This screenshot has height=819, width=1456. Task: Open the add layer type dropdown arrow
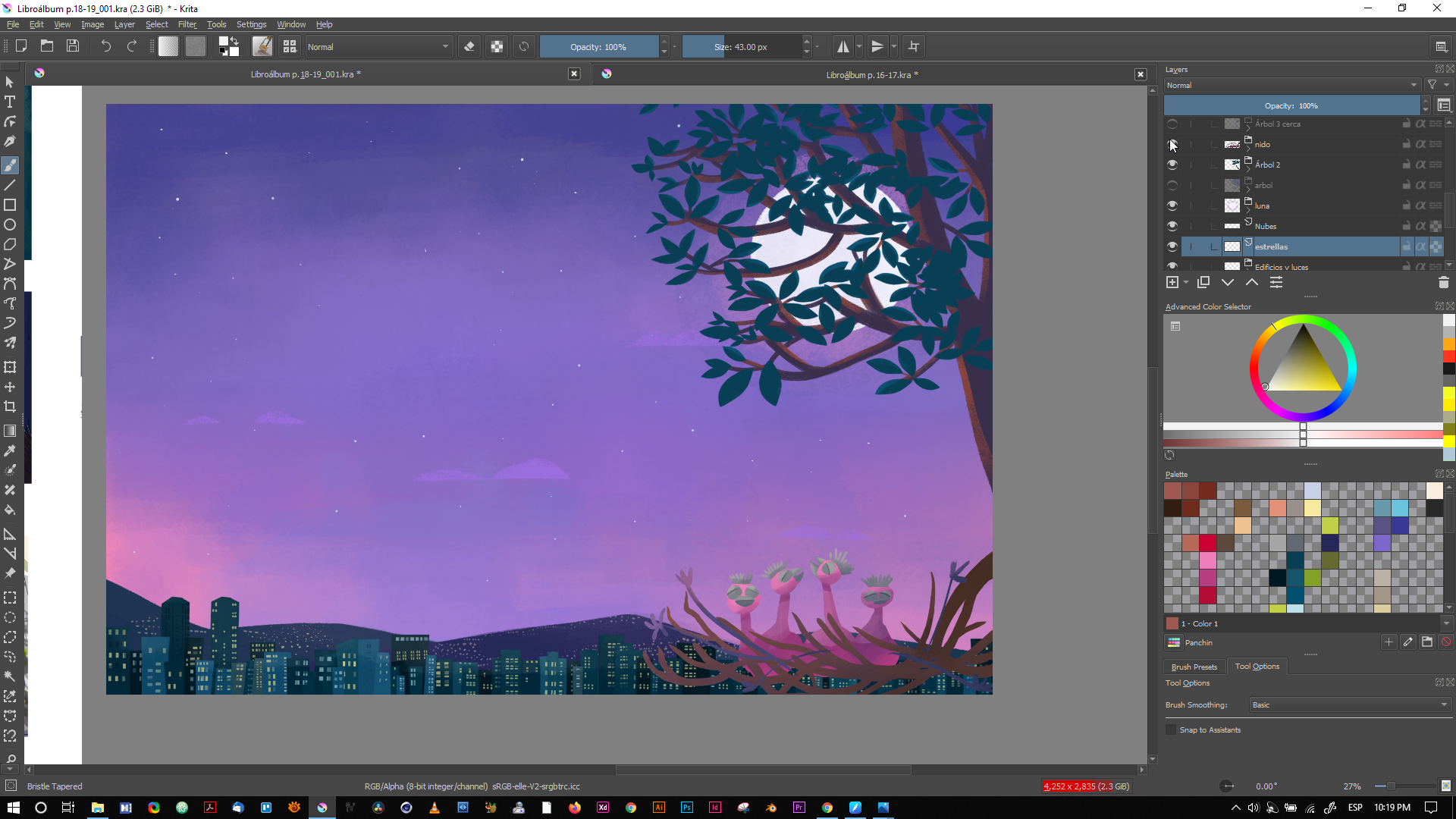point(1186,282)
